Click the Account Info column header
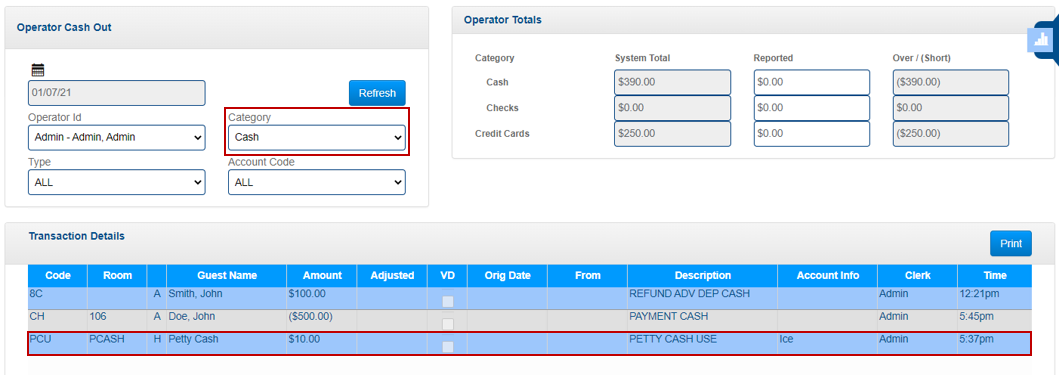The width and height of the screenshot is (1063, 382). 828,275
